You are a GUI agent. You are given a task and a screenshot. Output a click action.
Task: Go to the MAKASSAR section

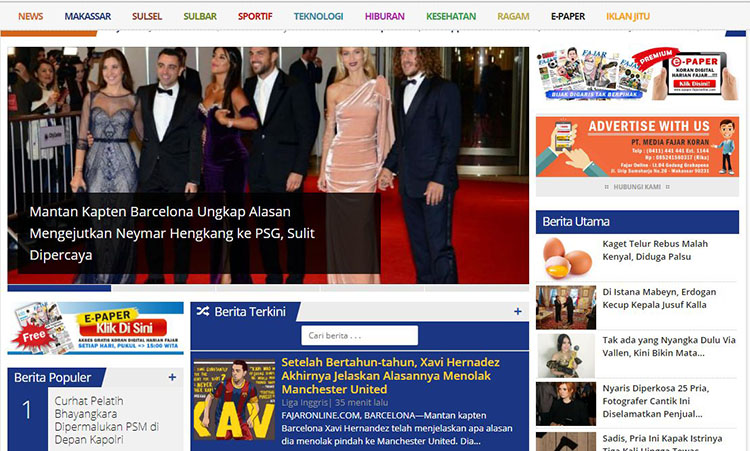pyautogui.click(x=88, y=16)
